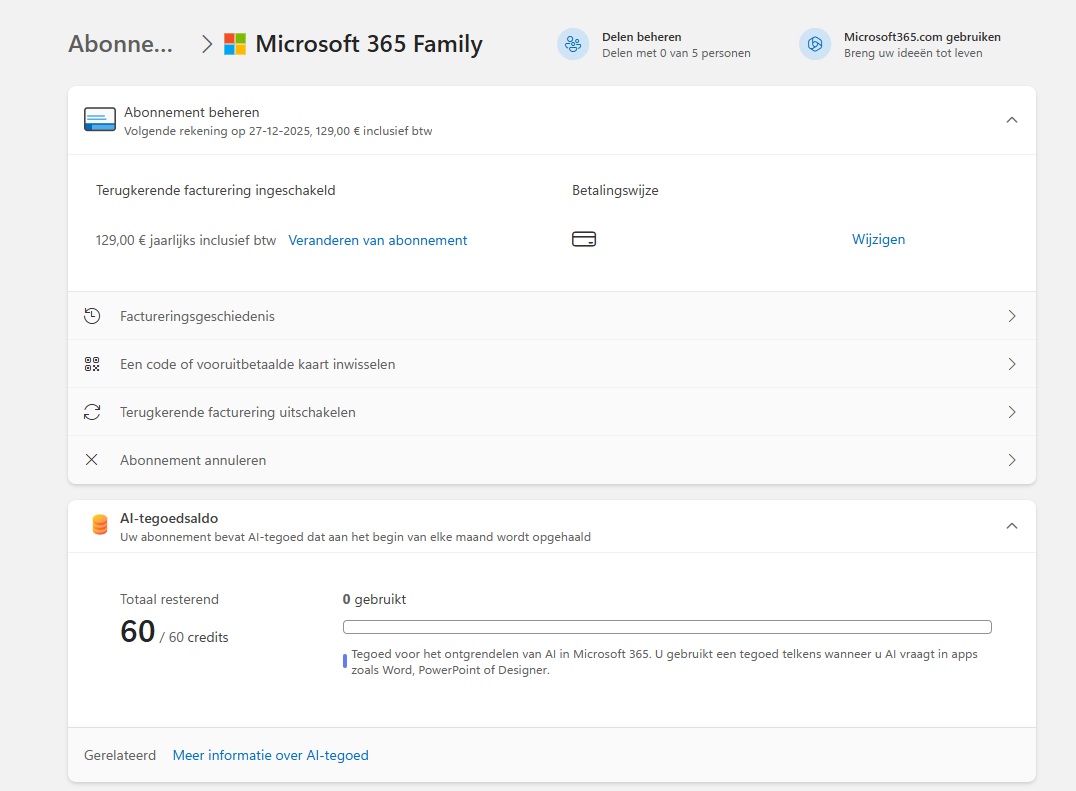Click the chevron on the code inwisselen row
Screen dimensions: 1076x791
click(x=1012, y=364)
